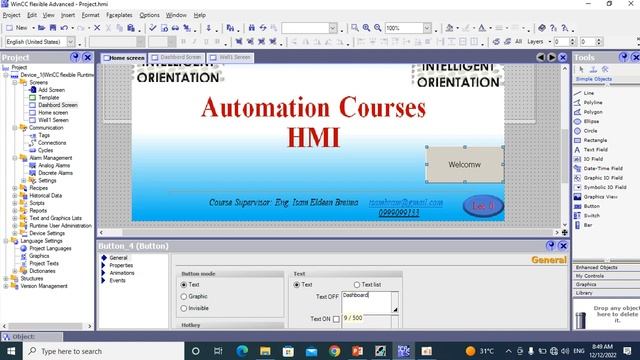Click the delete X icon in toolbar
This screenshot has width=640, height=360.
(97, 28)
